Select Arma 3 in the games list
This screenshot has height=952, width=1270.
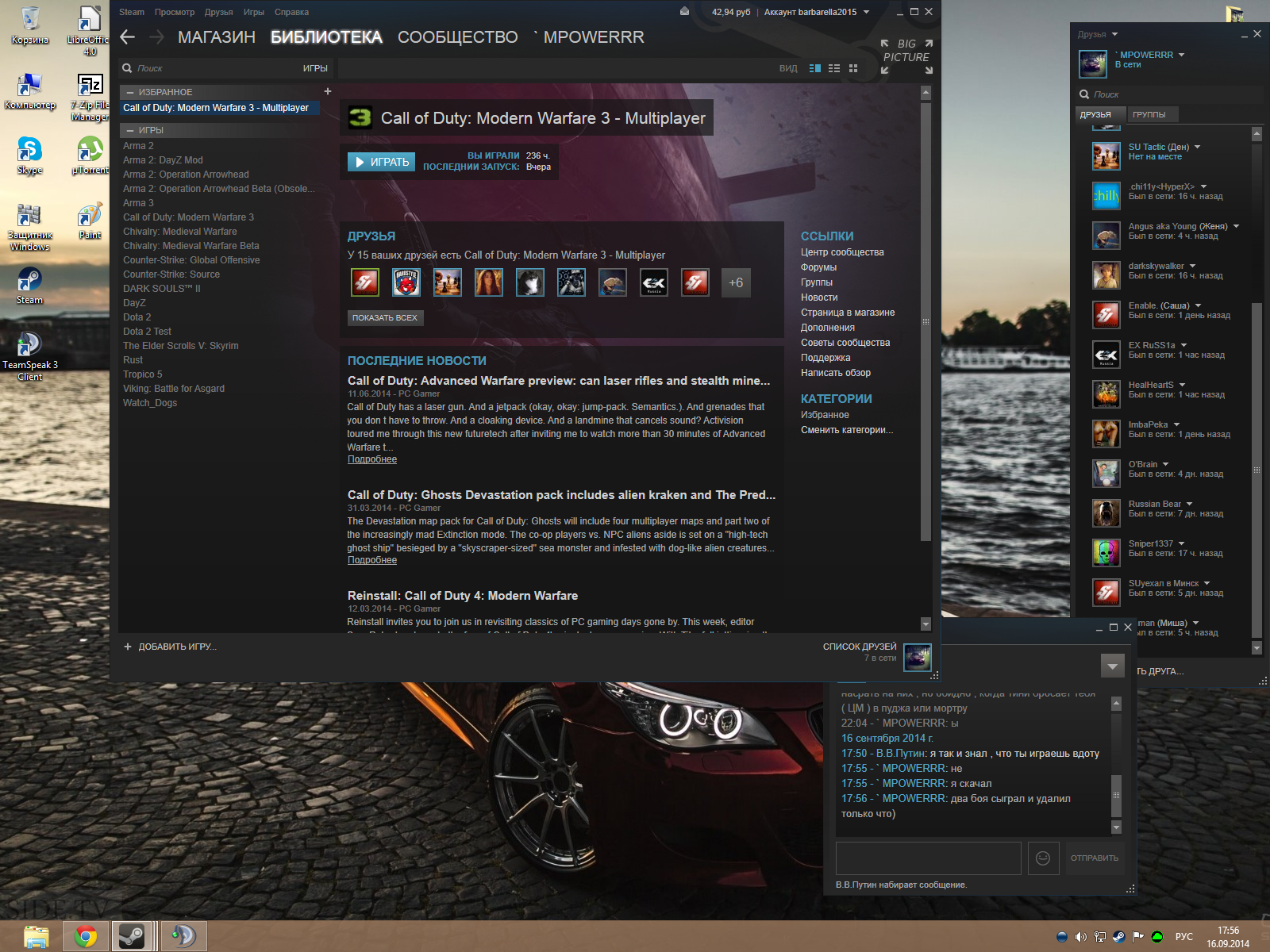coord(138,203)
